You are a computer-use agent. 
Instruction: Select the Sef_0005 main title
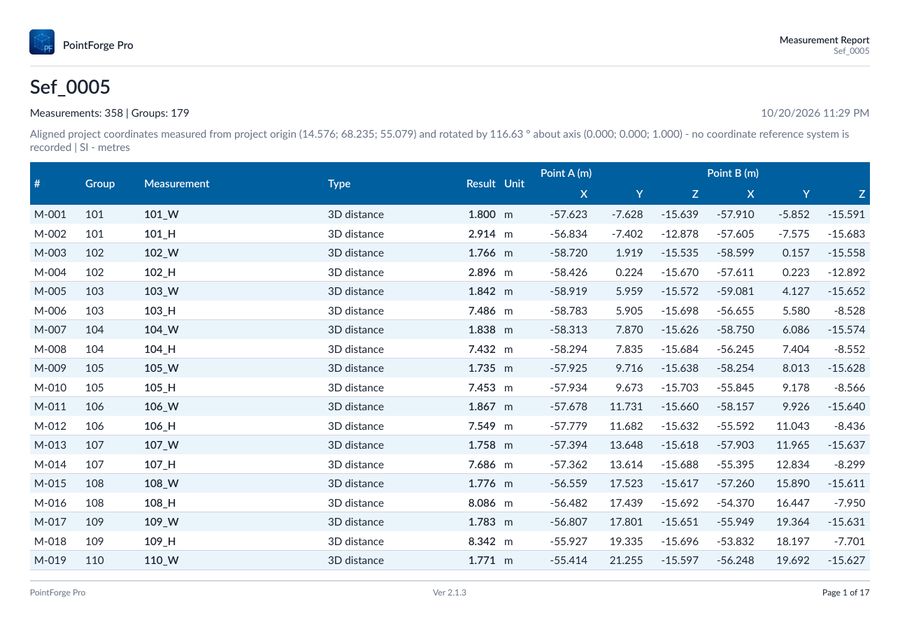click(70, 87)
